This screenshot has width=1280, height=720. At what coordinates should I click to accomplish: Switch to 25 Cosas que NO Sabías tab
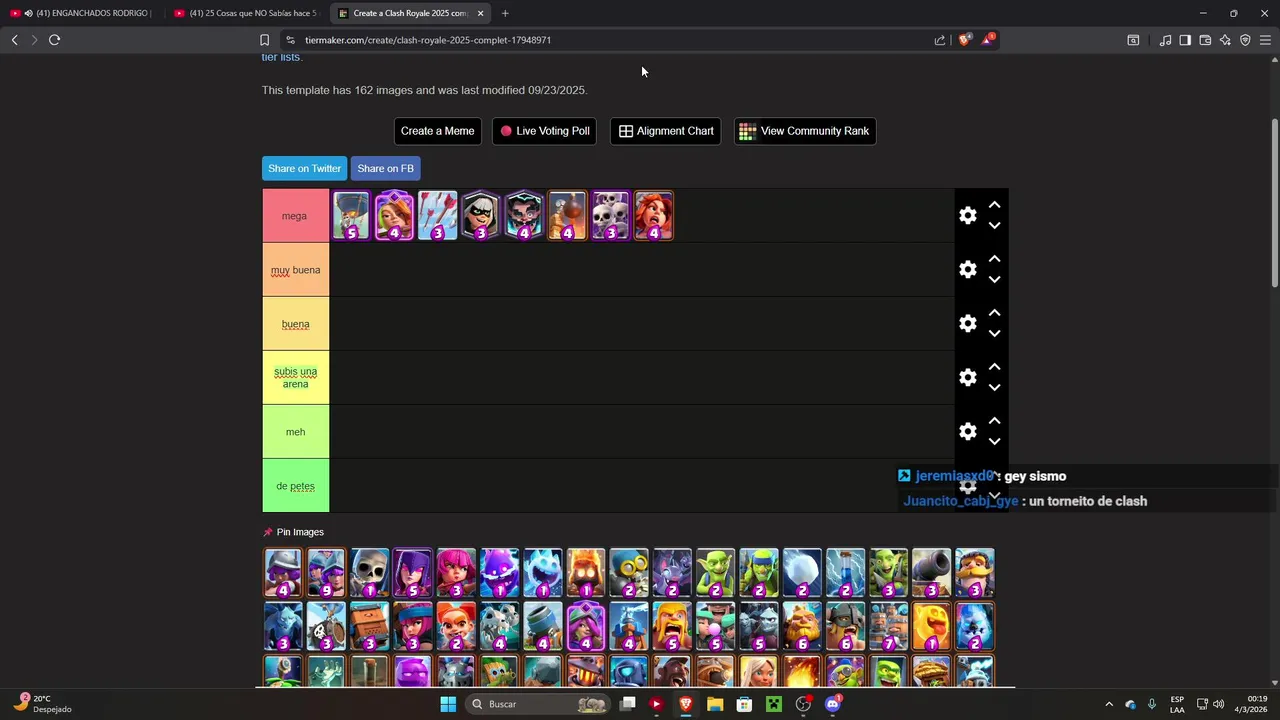246,13
